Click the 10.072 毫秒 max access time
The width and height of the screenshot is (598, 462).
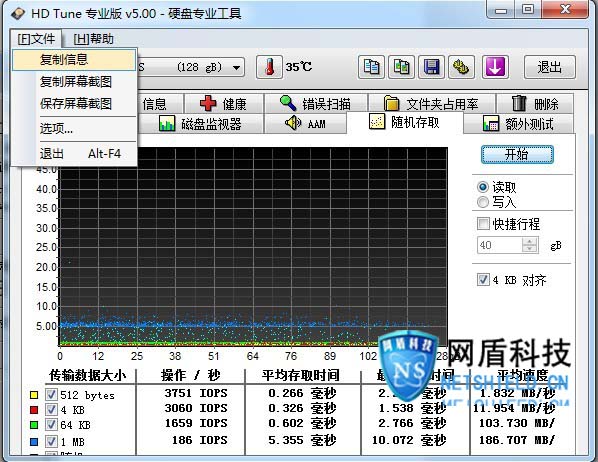409,440
